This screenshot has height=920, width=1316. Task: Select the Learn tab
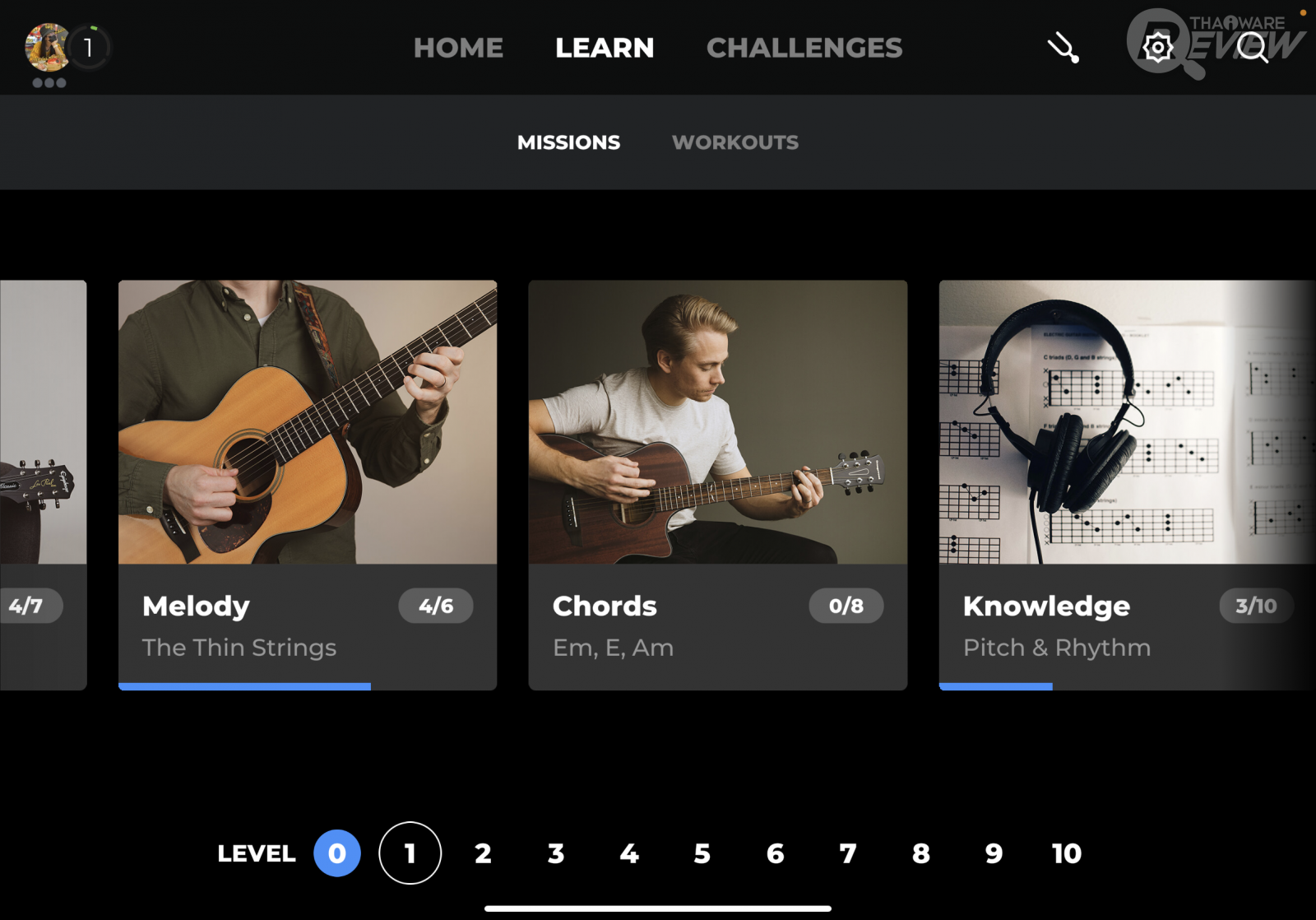coord(605,48)
